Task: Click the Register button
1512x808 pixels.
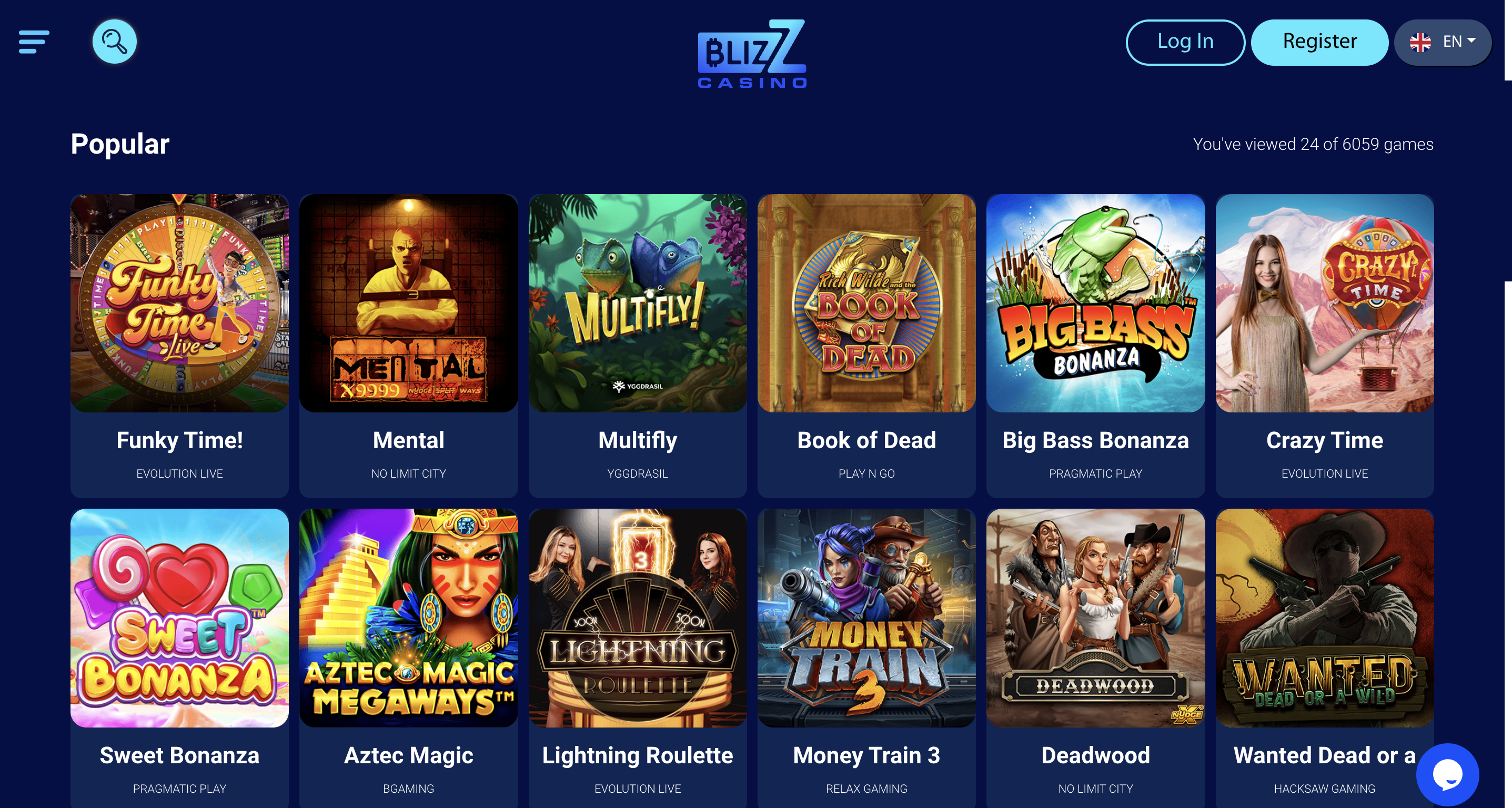Action: 1319,42
